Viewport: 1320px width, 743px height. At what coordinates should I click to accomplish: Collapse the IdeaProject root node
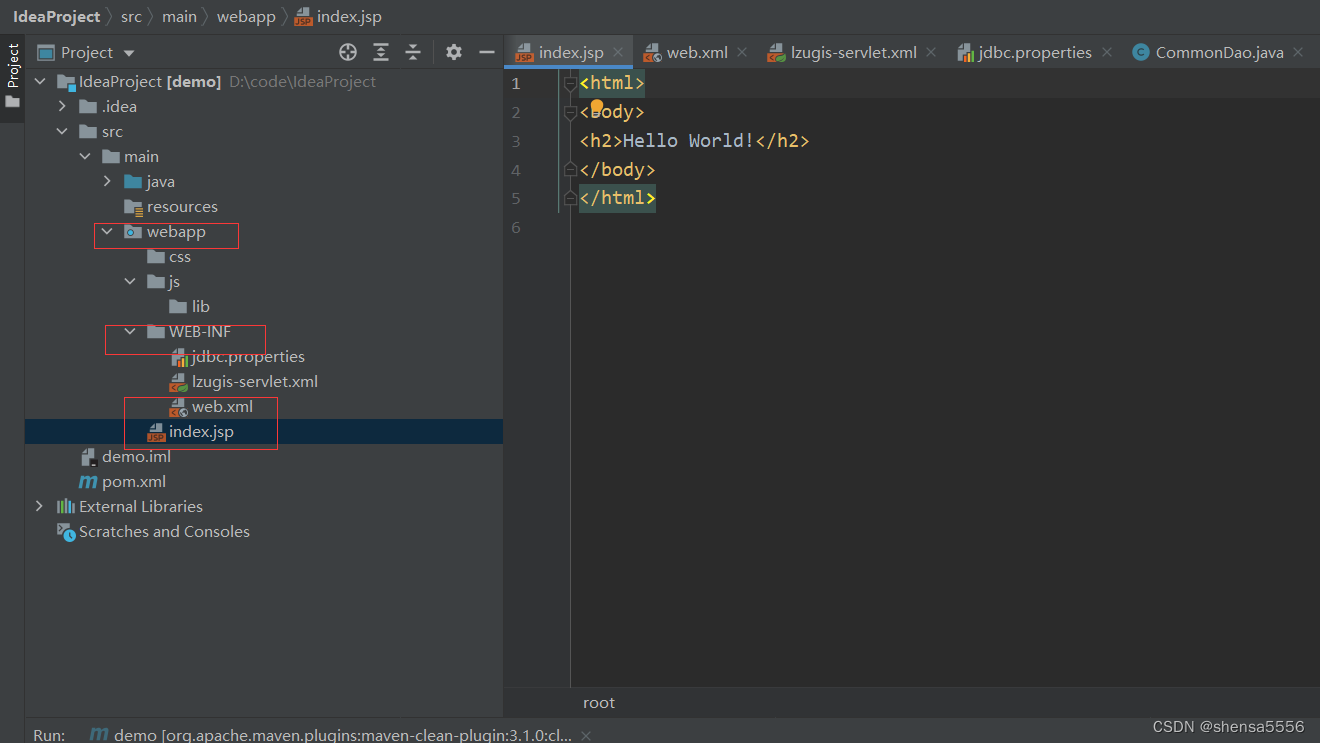click(x=40, y=82)
